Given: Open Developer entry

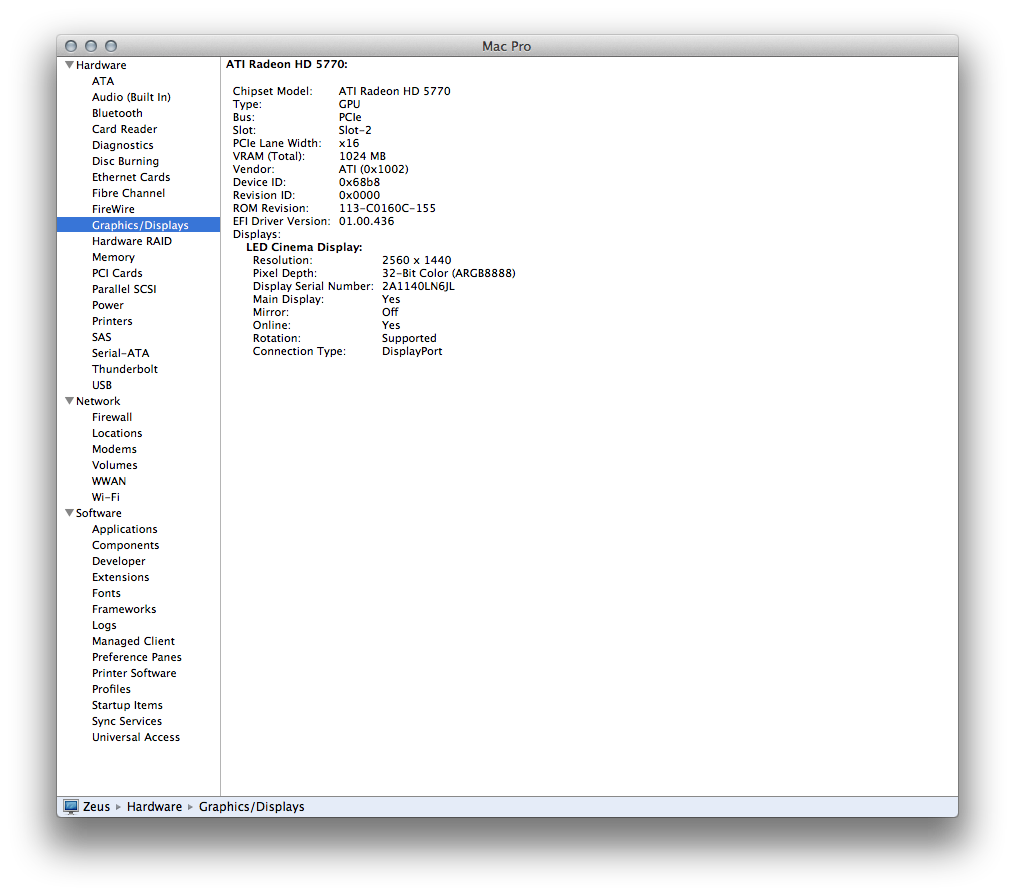Looking at the screenshot, I should 118,561.
